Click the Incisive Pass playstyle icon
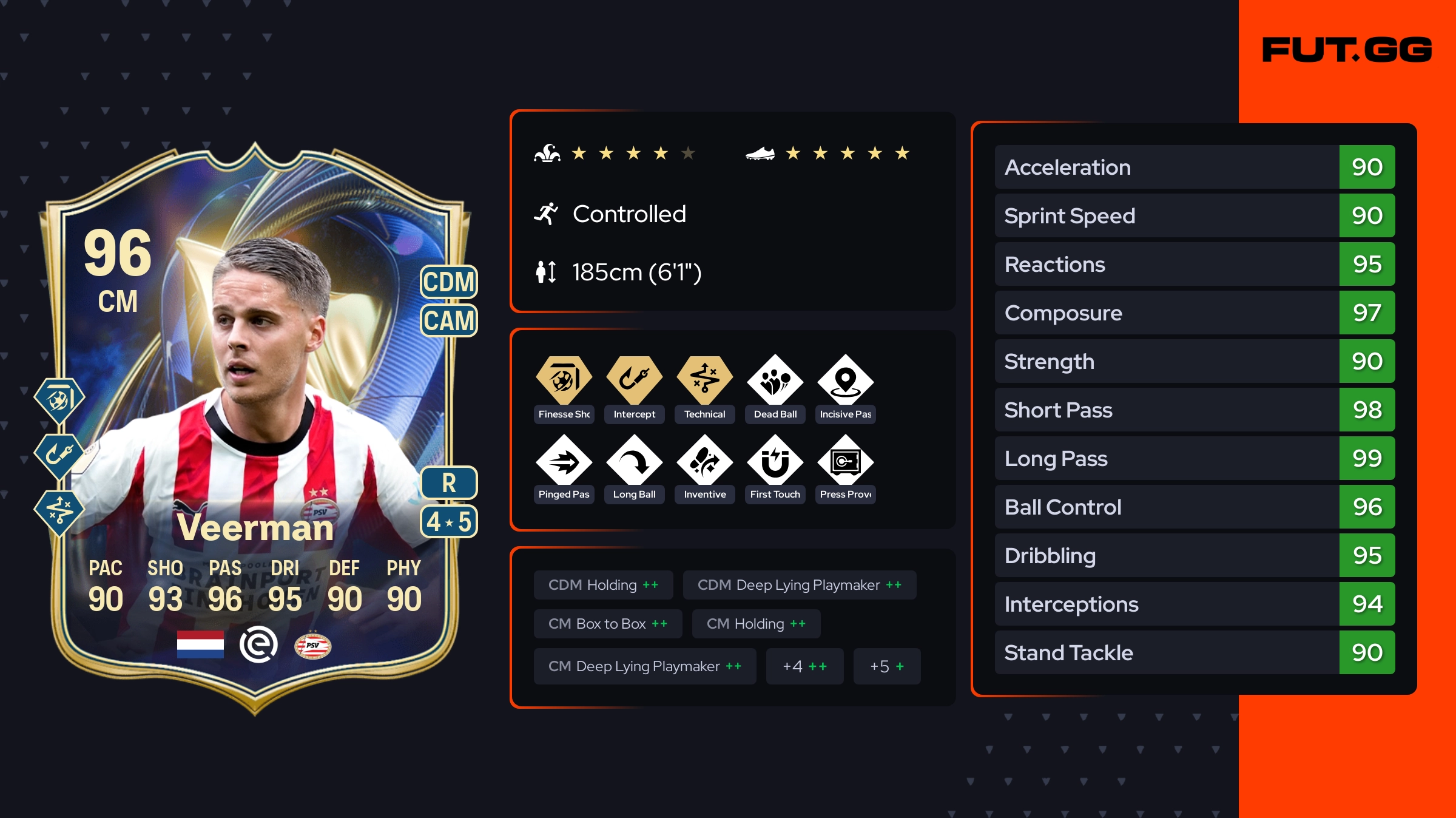Screen dimensions: 1456x818 pos(845,381)
